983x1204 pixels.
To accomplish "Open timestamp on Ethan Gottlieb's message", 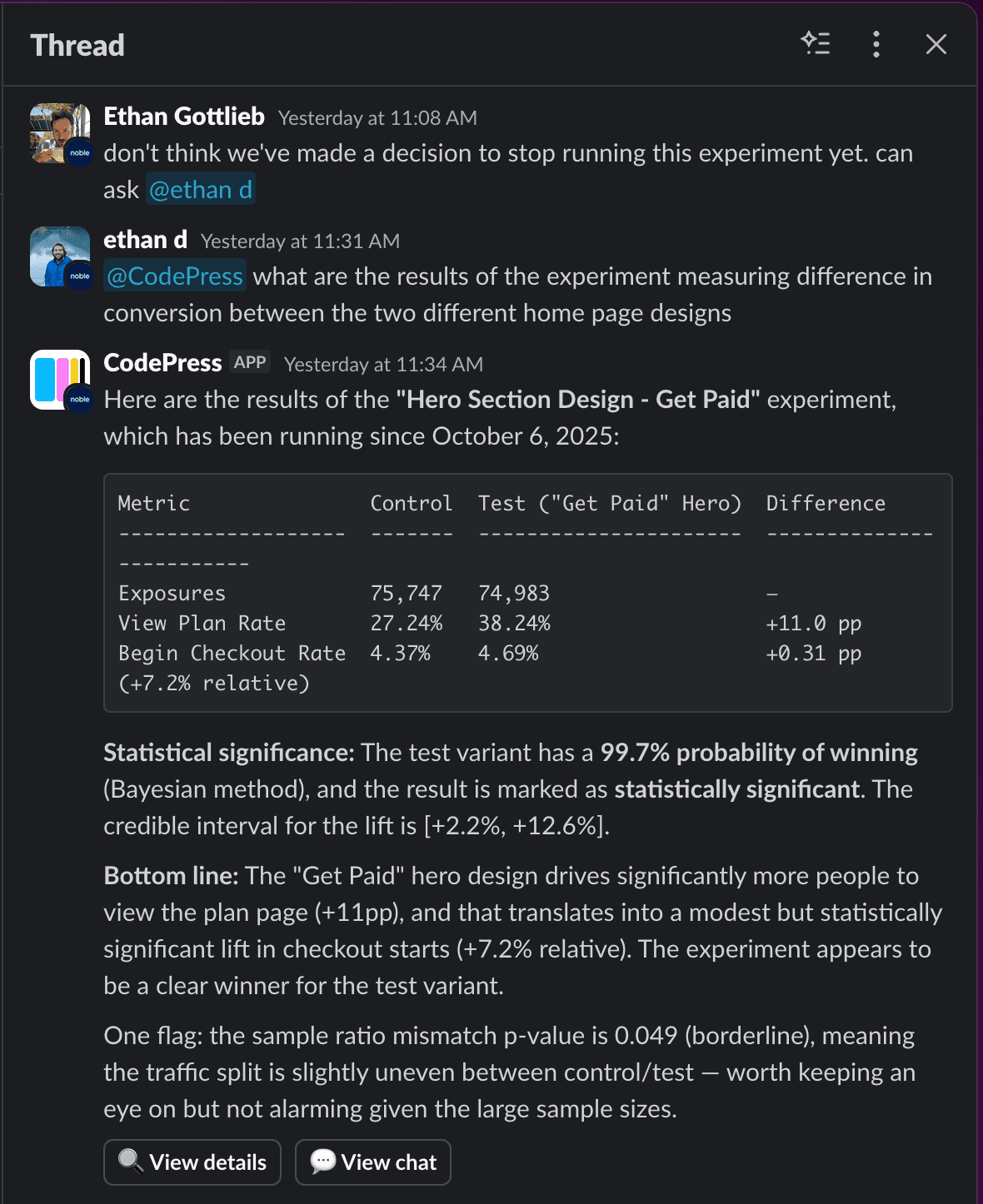I will coord(377,117).
